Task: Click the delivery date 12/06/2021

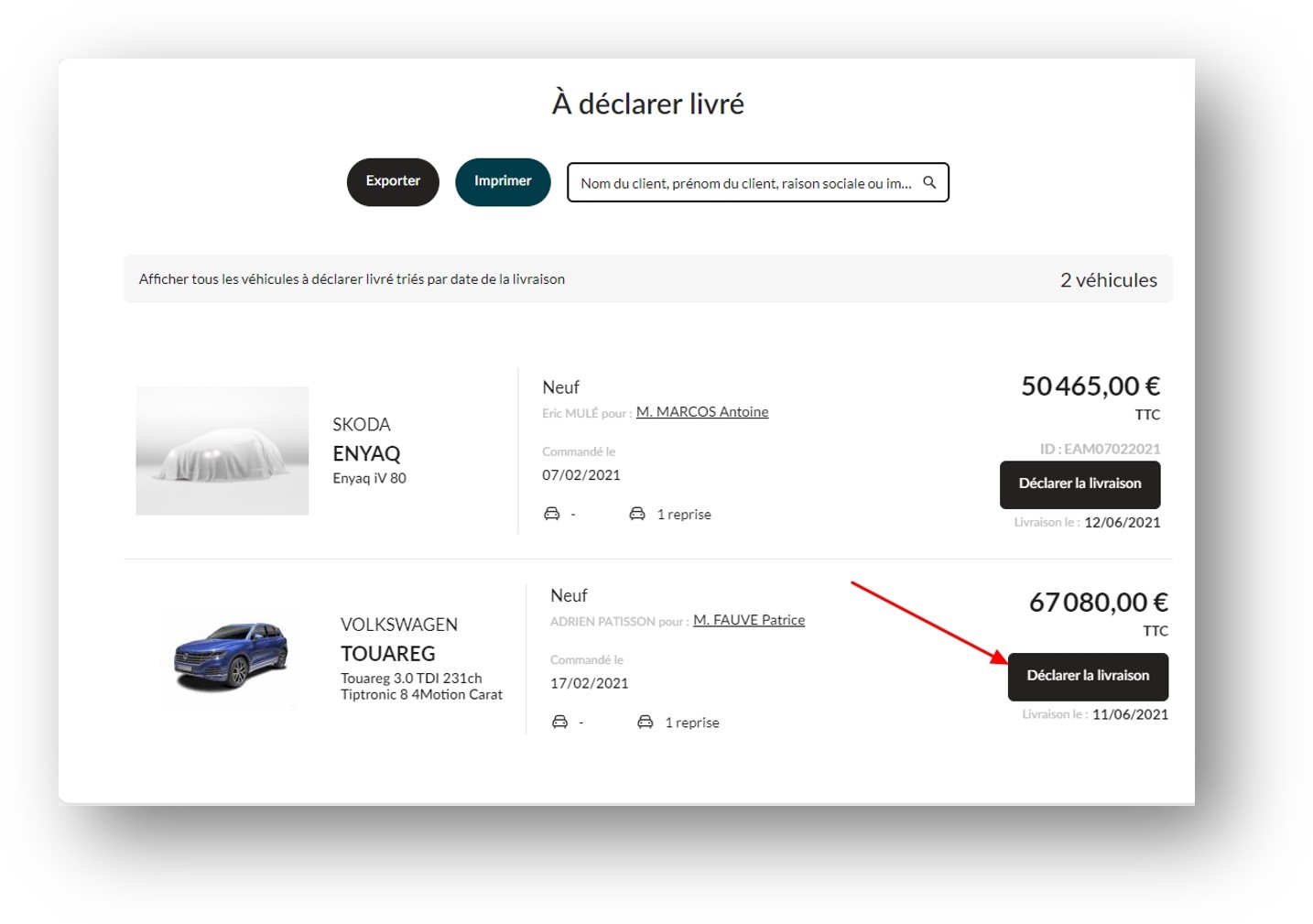Action: [1122, 523]
